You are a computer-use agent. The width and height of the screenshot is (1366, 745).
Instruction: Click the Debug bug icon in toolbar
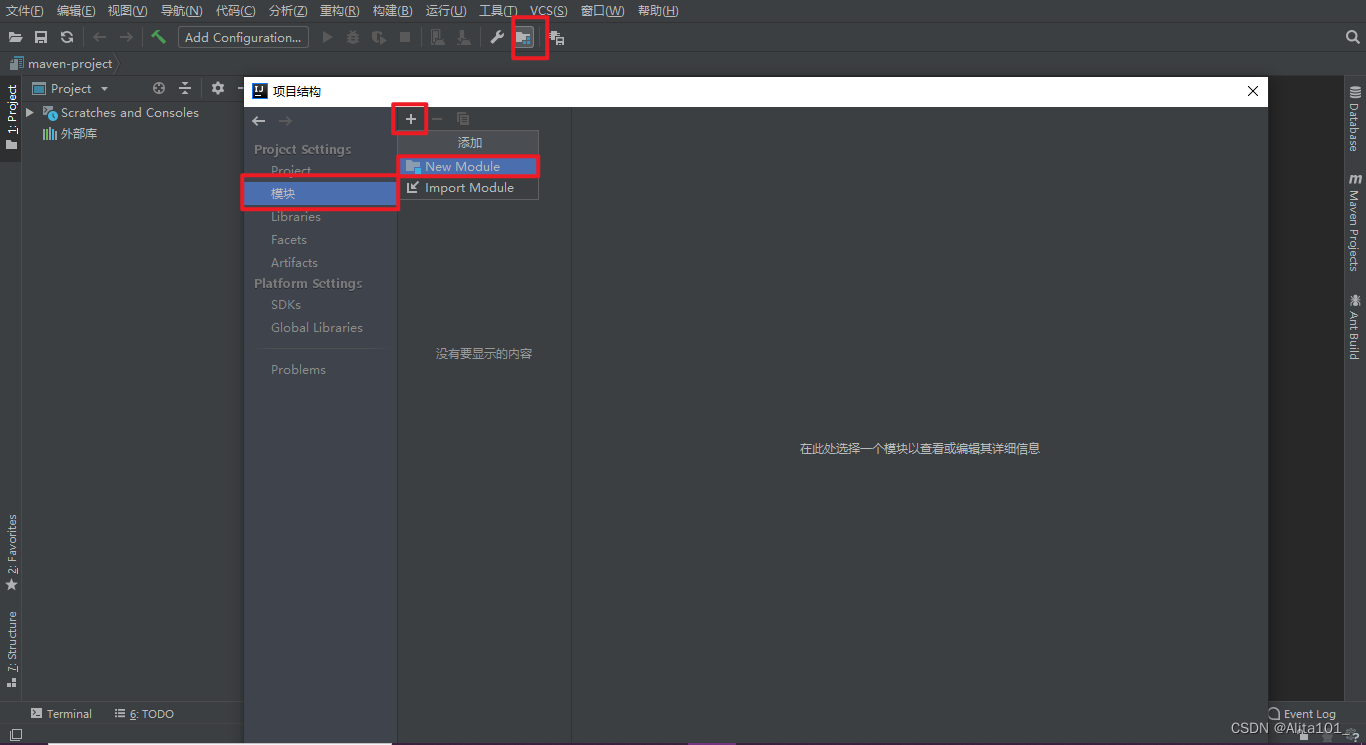tap(353, 37)
